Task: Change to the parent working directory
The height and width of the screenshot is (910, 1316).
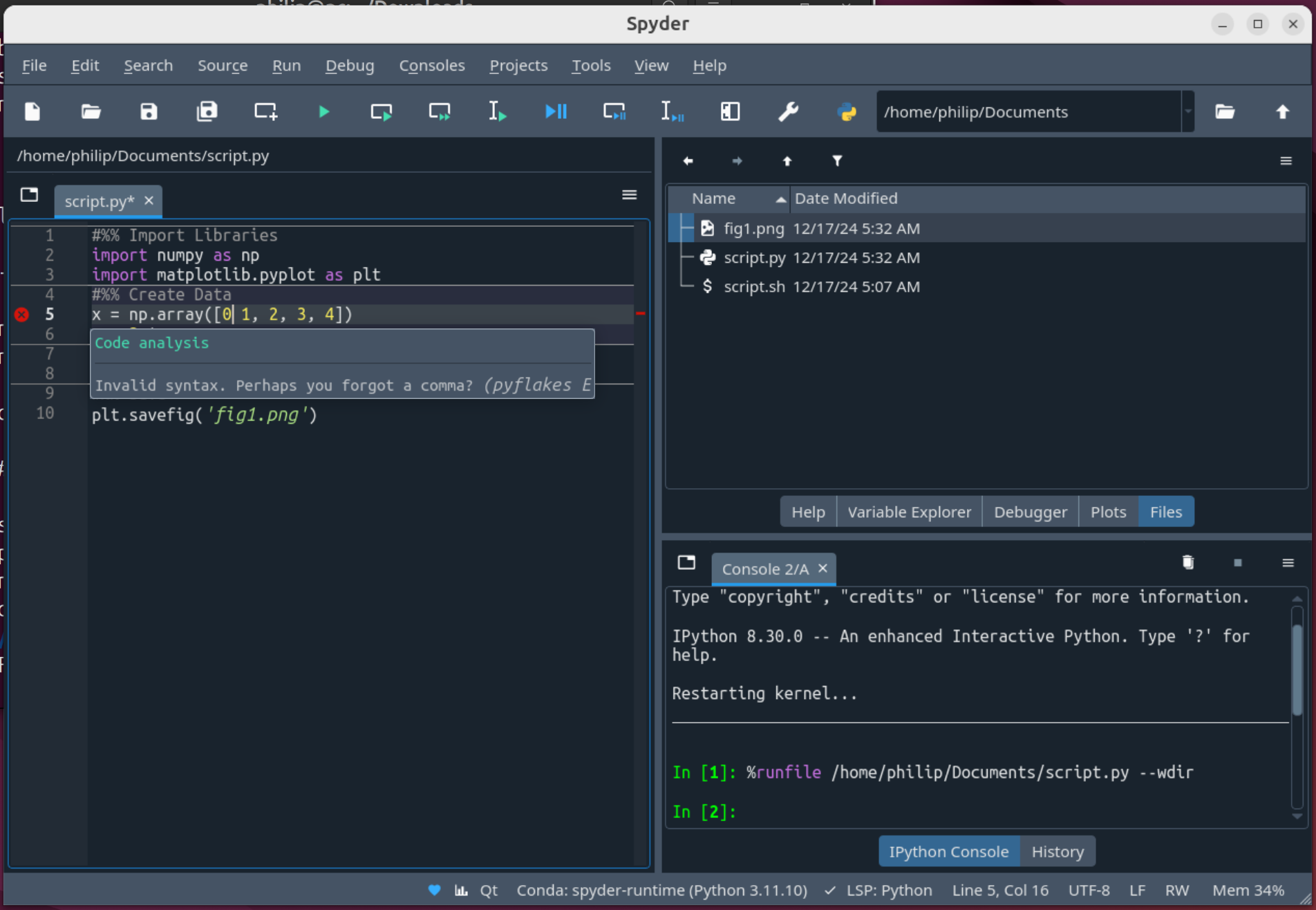Action: 1283,111
